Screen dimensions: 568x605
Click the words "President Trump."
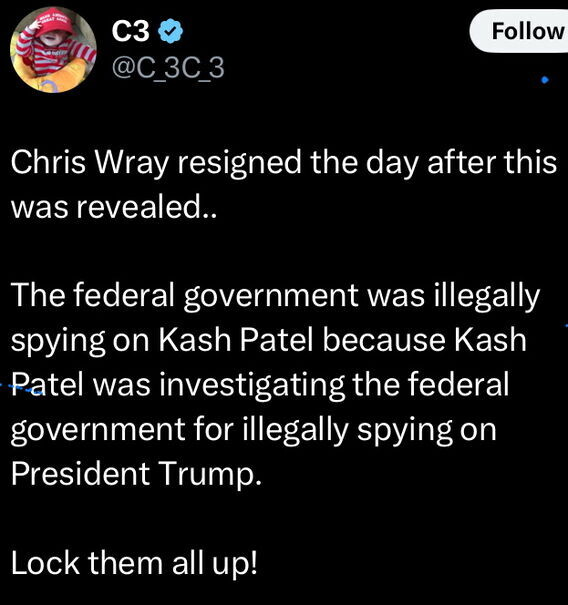[x=136, y=475]
